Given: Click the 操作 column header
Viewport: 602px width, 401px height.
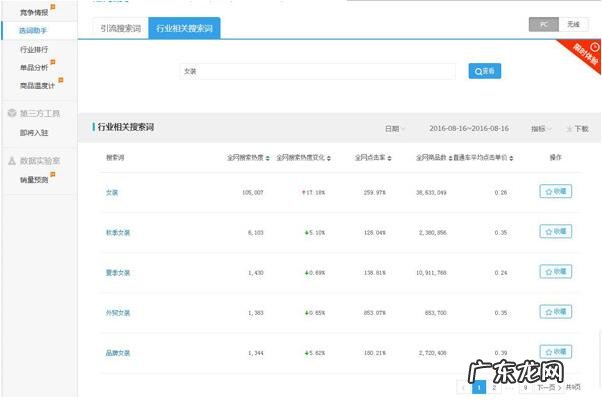Looking at the screenshot, I should tap(556, 157).
